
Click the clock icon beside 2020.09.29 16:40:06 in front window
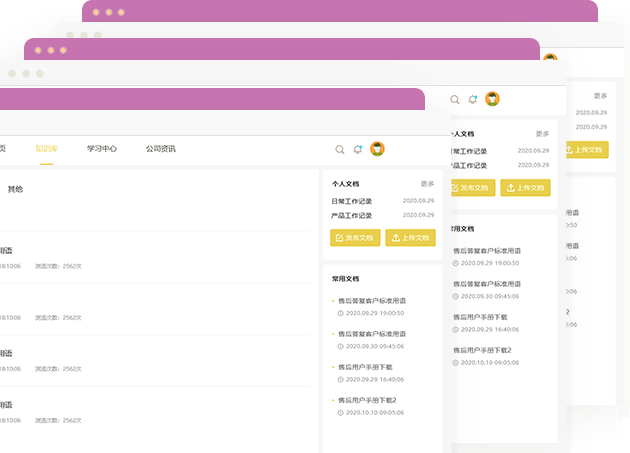coord(341,379)
